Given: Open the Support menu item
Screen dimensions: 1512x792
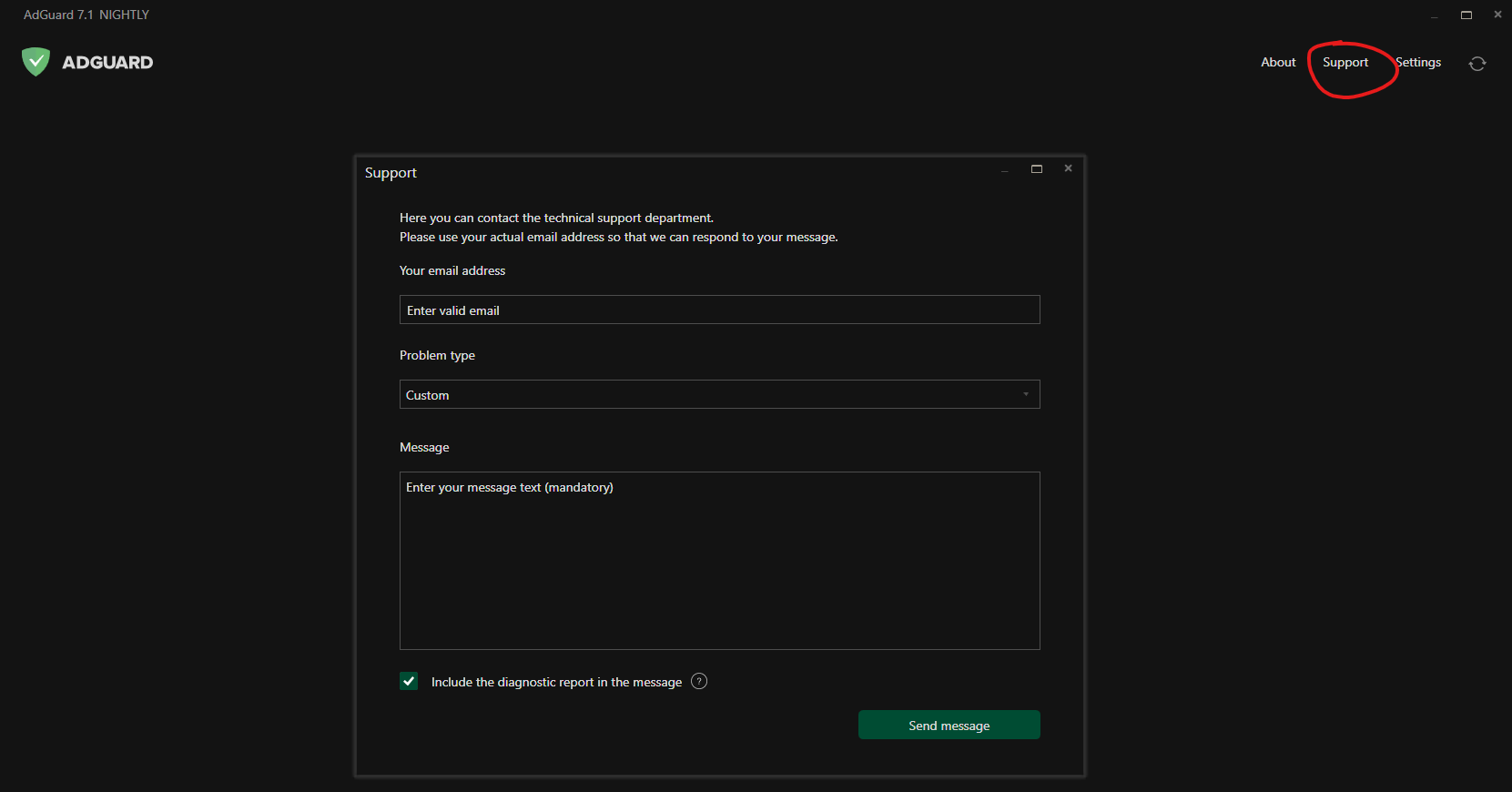Looking at the screenshot, I should click(x=1345, y=62).
